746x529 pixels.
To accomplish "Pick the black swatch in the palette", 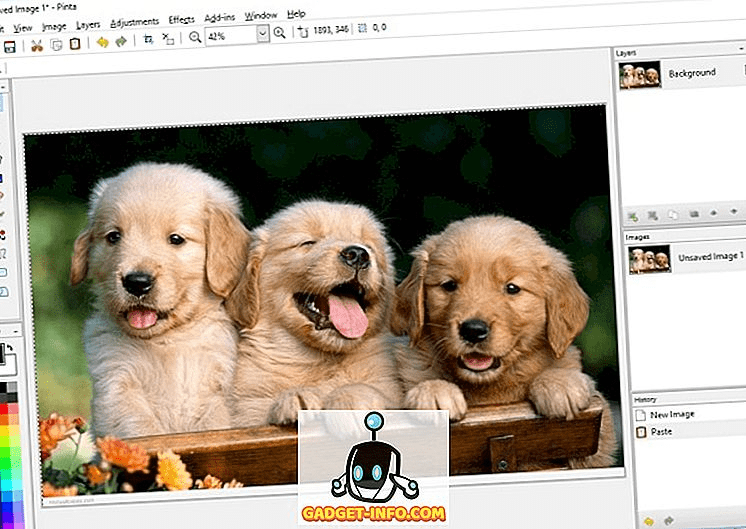I will pos(3,387).
